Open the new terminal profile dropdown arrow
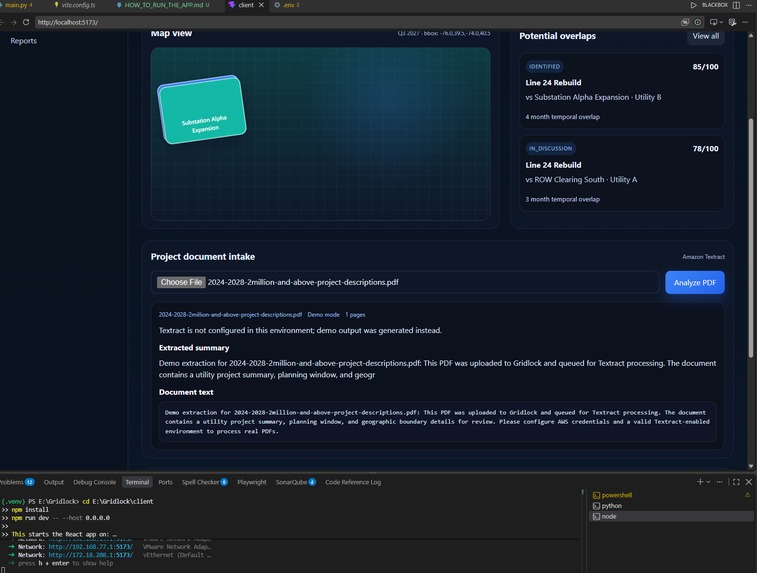 click(708, 482)
